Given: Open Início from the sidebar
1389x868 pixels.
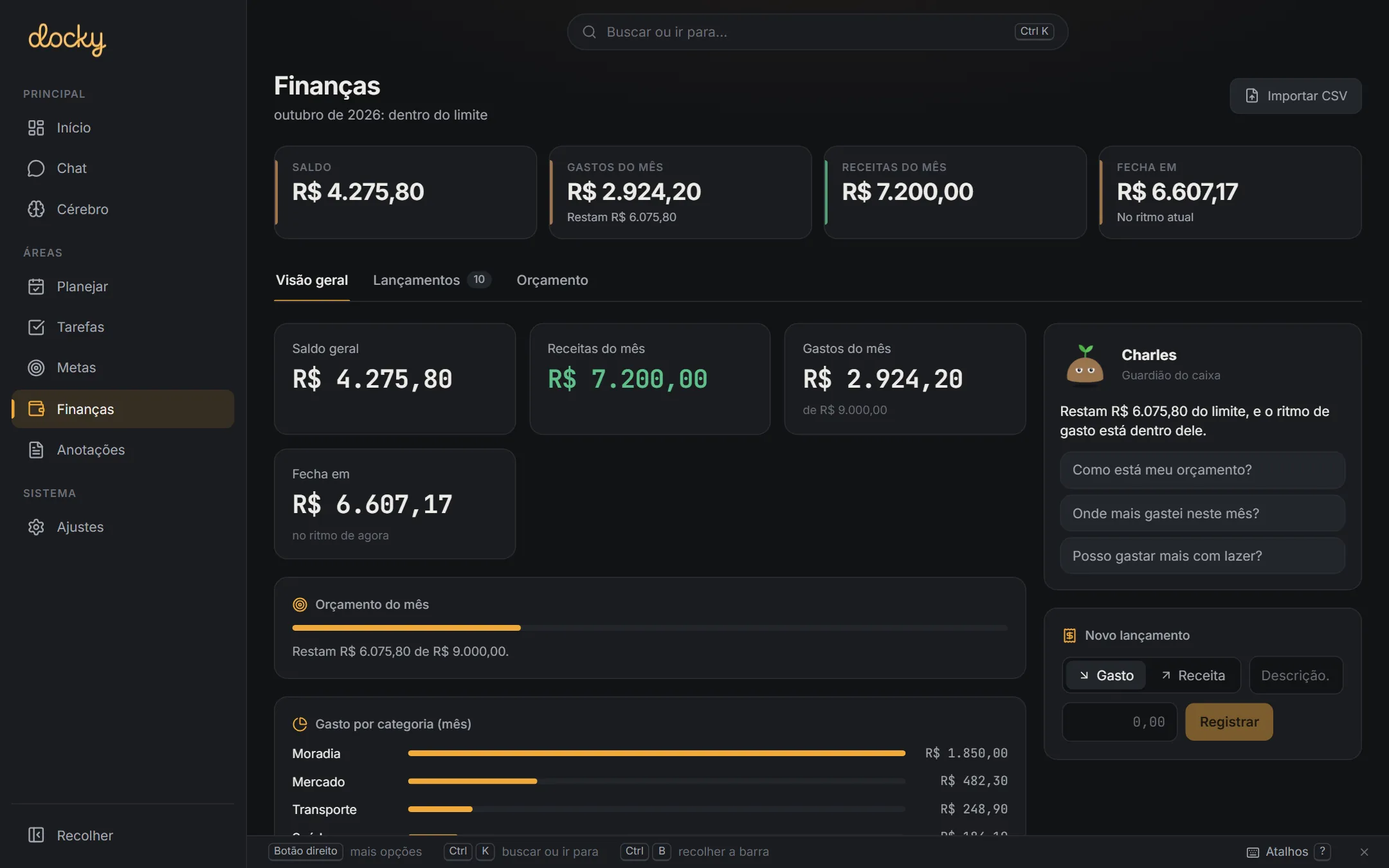Looking at the screenshot, I should [123, 128].
